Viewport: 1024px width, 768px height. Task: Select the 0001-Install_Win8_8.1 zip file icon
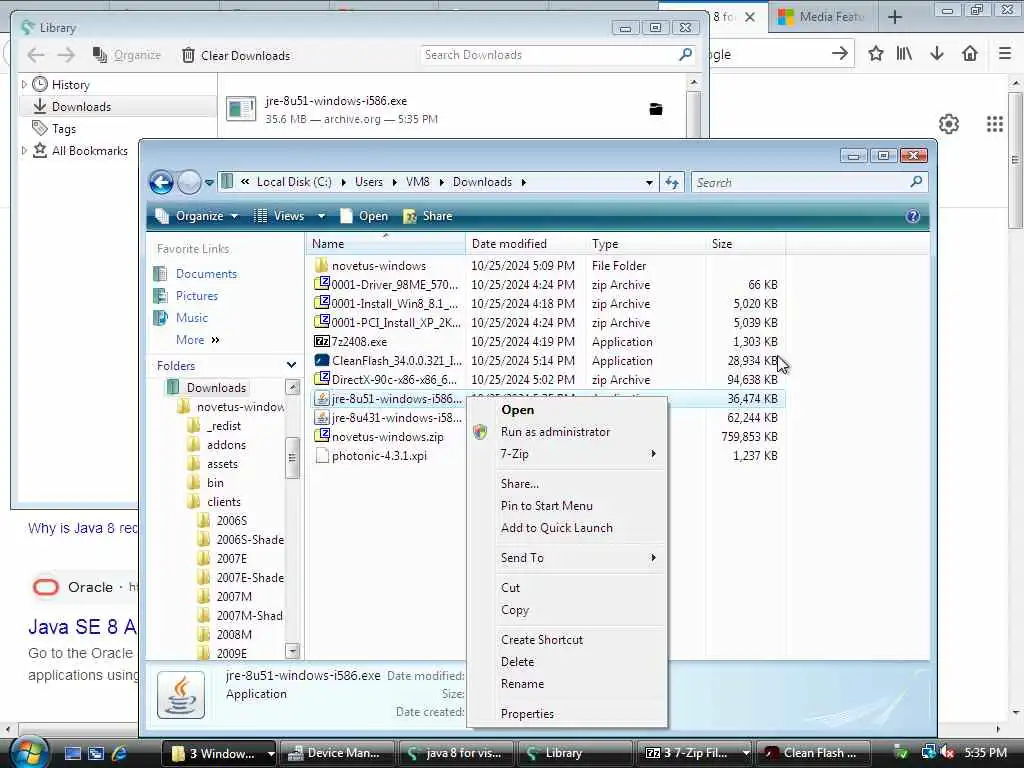pyautogui.click(x=321, y=303)
